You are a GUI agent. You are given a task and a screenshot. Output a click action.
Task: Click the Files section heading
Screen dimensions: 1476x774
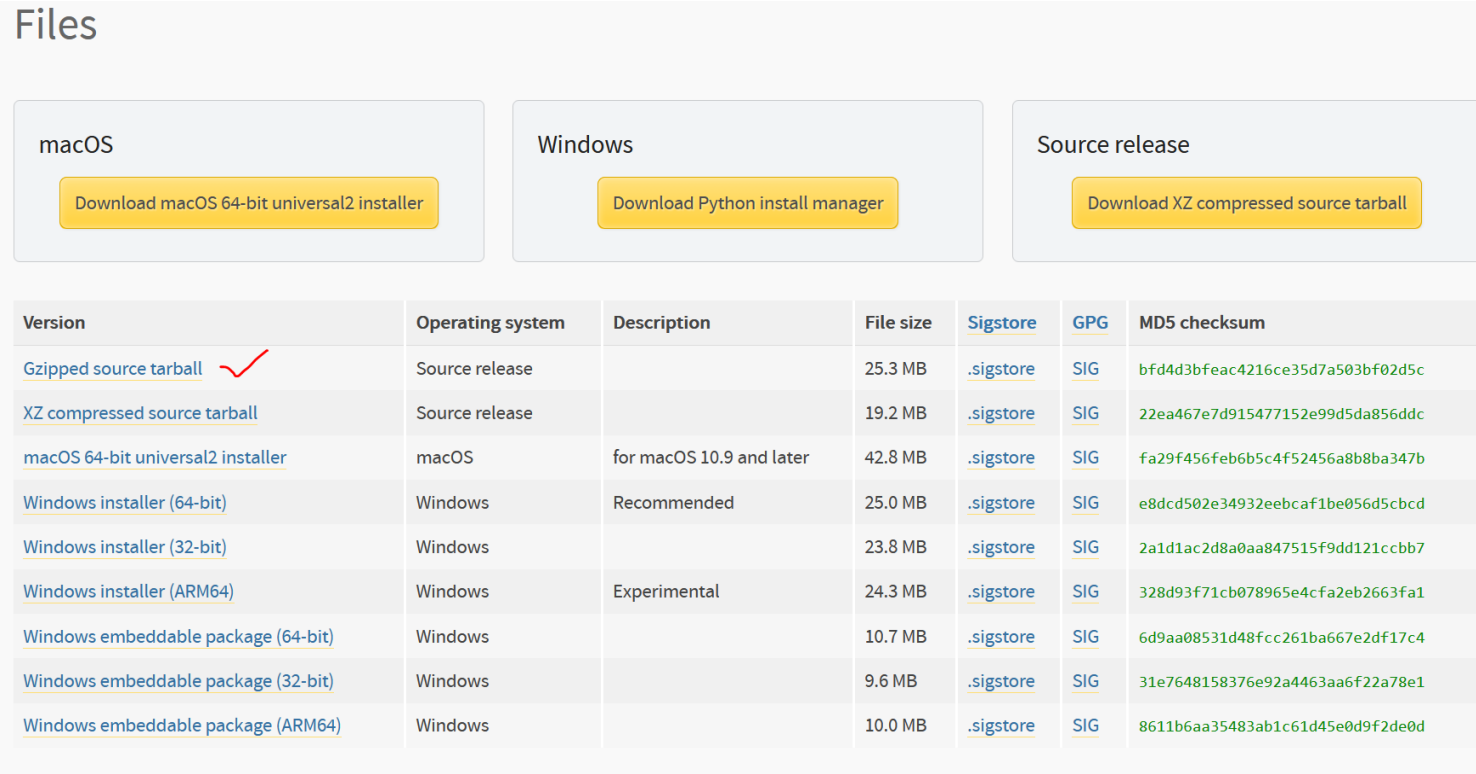coord(56,24)
